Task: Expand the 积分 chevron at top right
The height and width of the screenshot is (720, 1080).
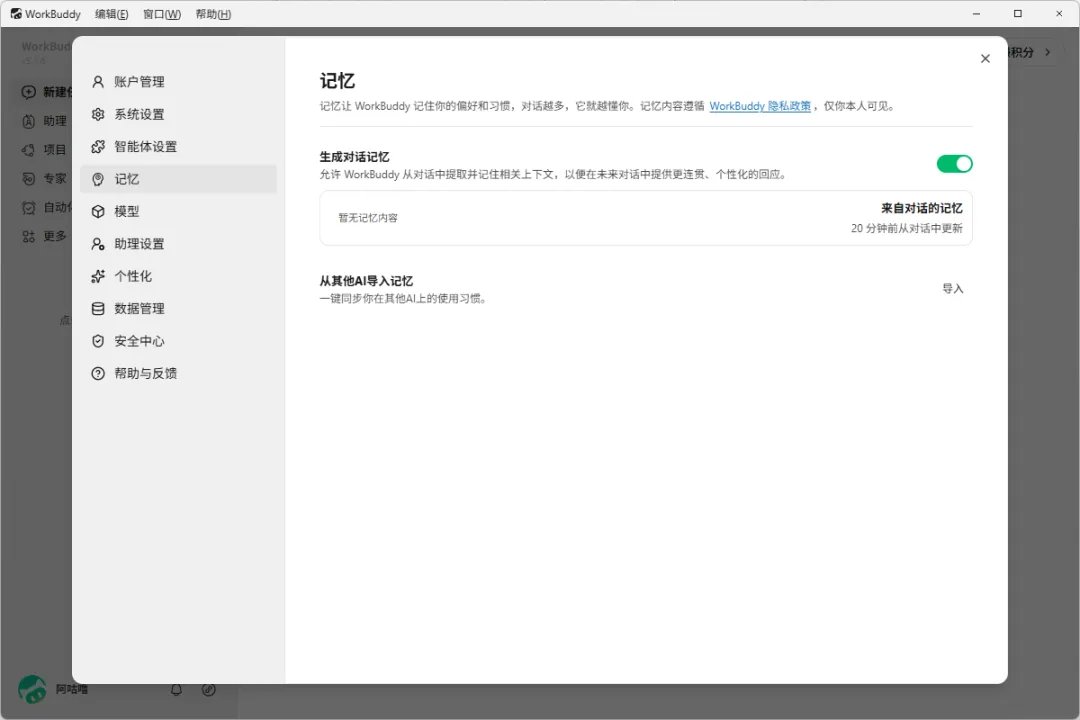Action: point(1048,52)
